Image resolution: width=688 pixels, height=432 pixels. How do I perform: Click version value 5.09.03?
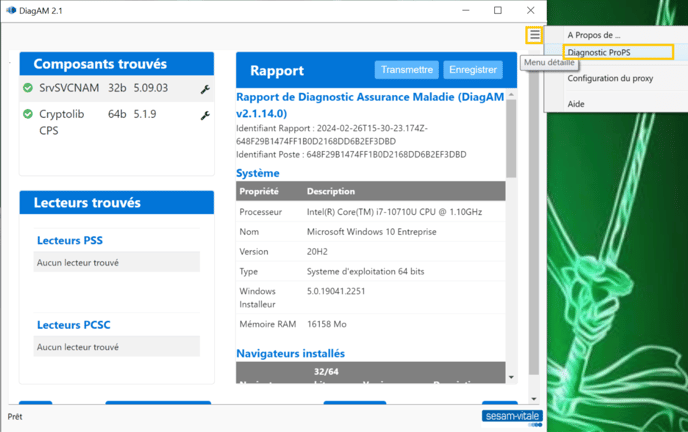pos(150,88)
